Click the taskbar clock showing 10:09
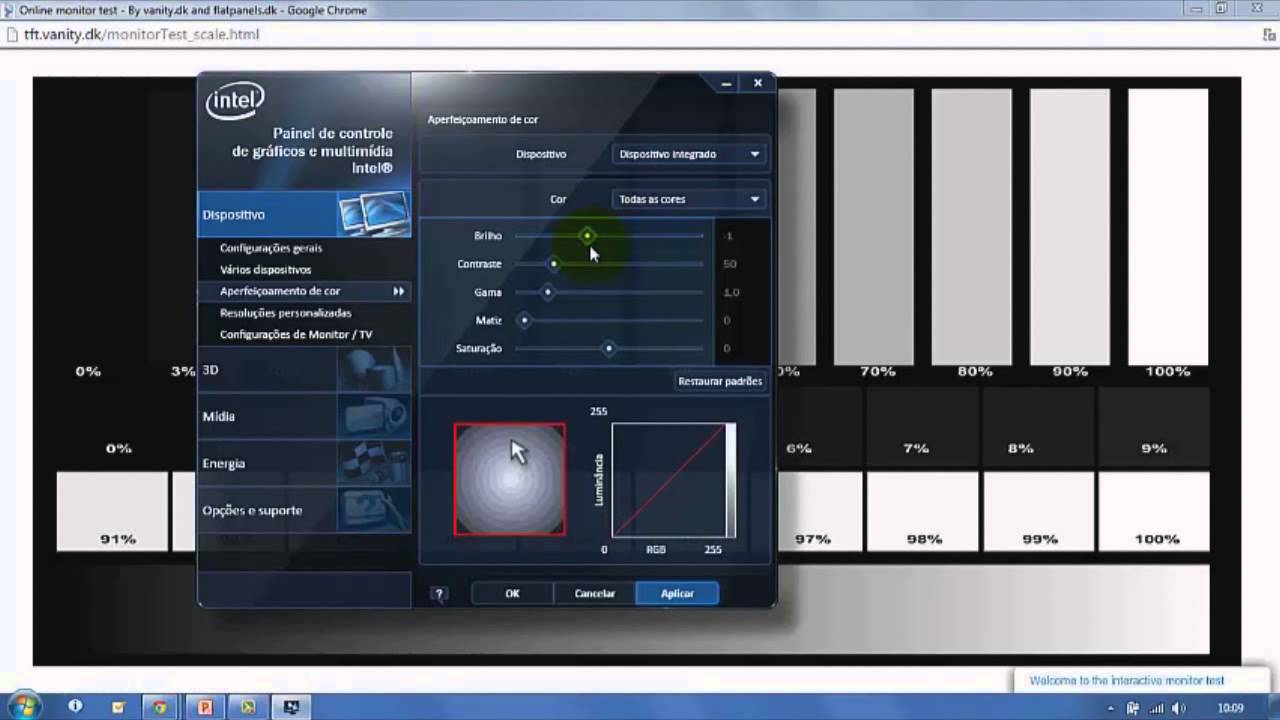This screenshot has width=1280, height=720. point(1230,708)
